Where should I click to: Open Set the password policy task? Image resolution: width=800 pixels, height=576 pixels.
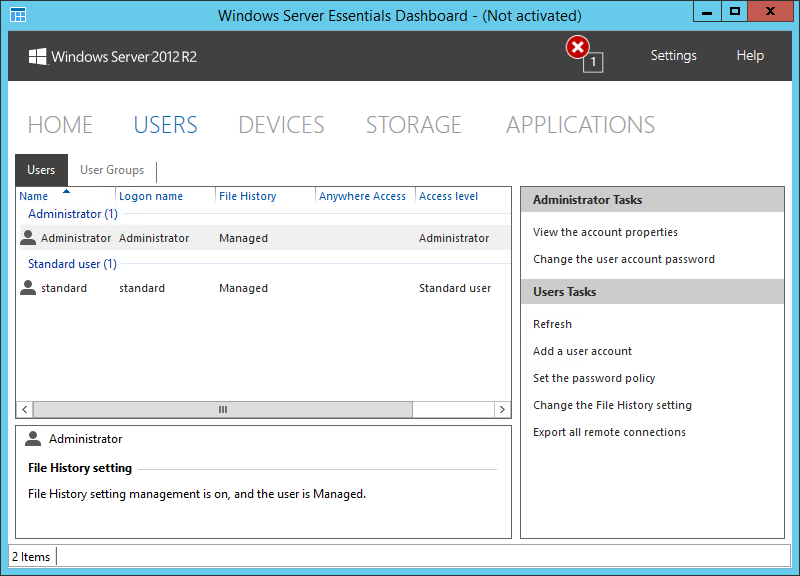[594, 378]
